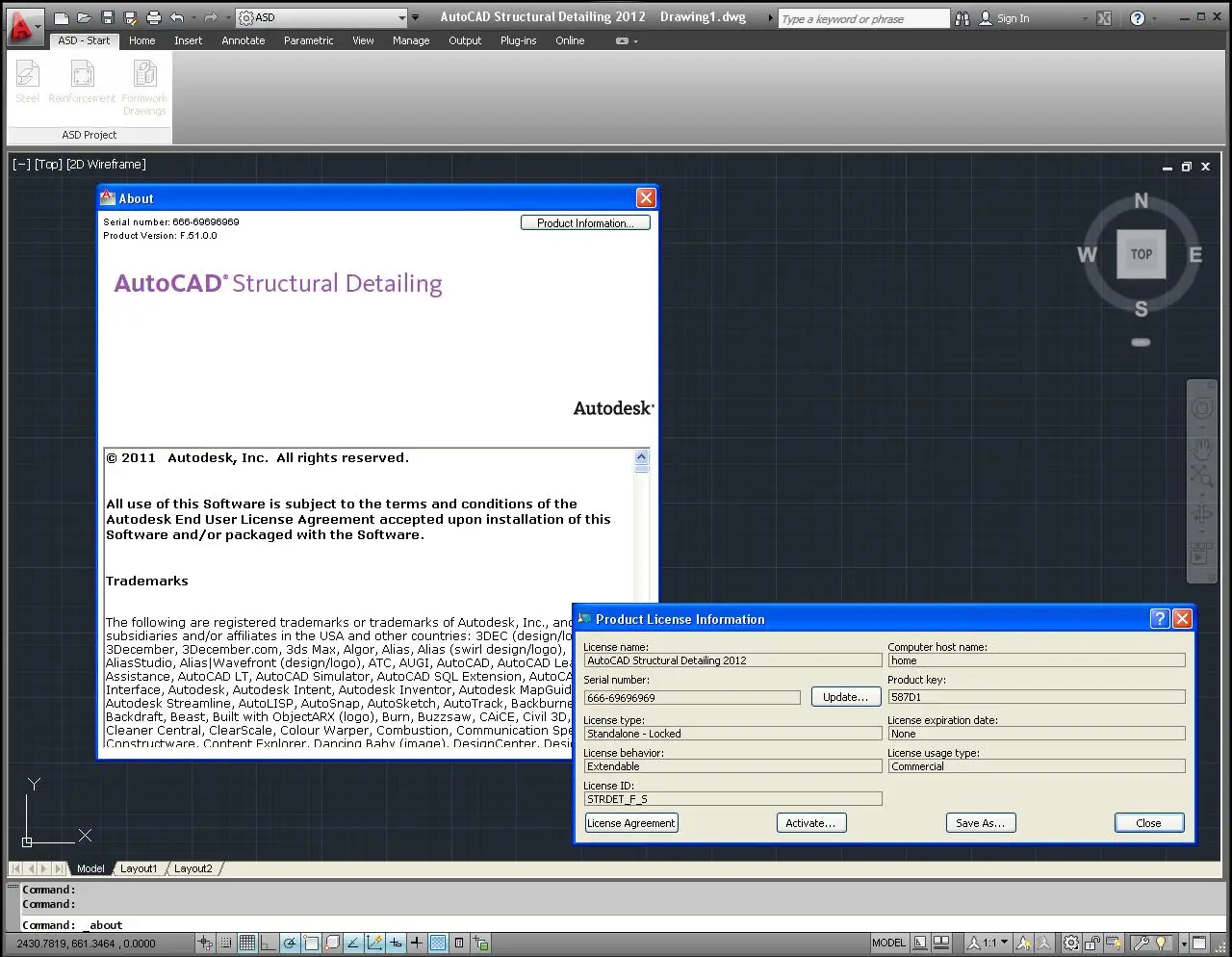Click the Model layout tab

(x=90, y=868)
